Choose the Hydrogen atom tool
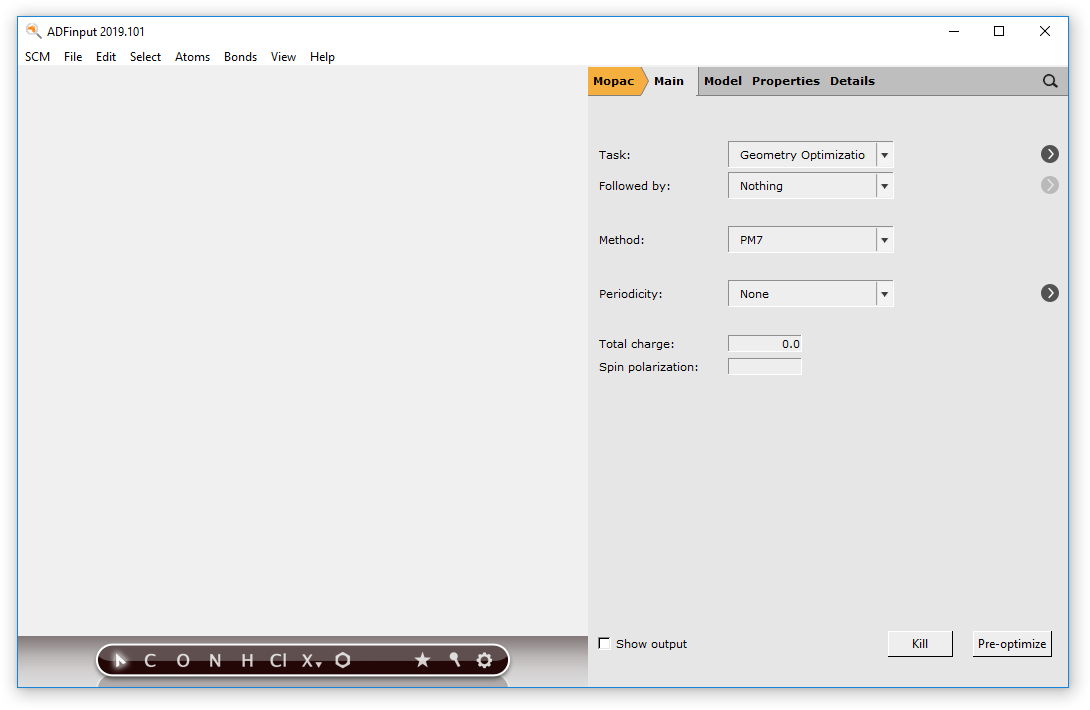 247,660
